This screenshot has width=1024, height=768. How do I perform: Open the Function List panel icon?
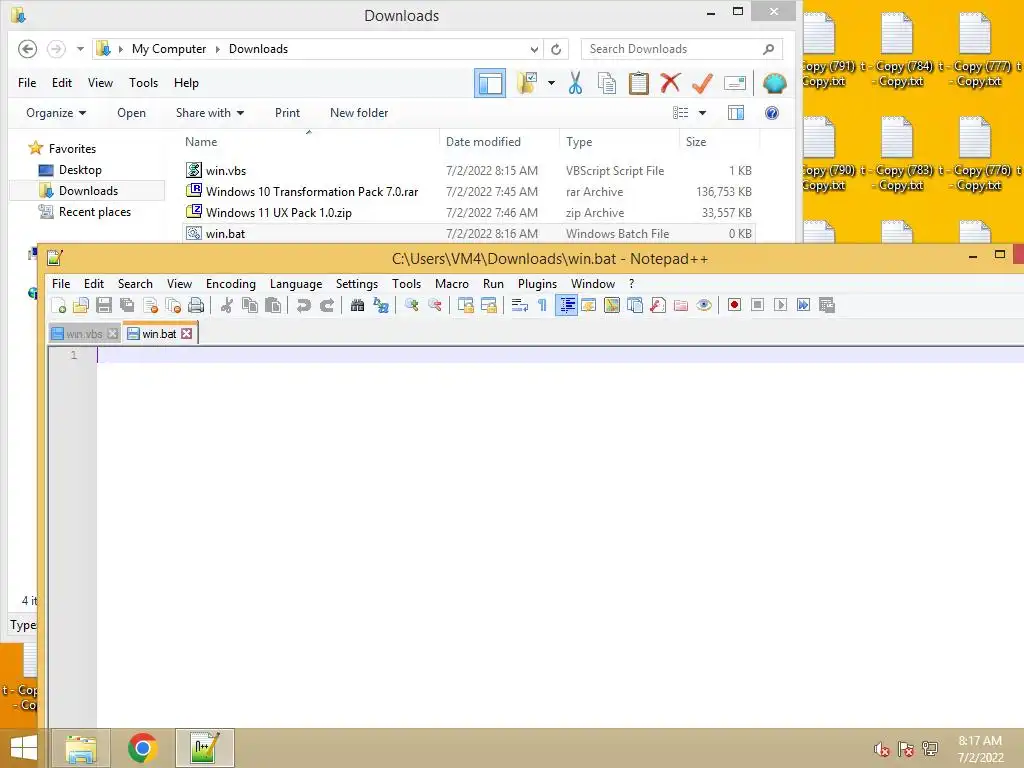(x=658, y=305)
